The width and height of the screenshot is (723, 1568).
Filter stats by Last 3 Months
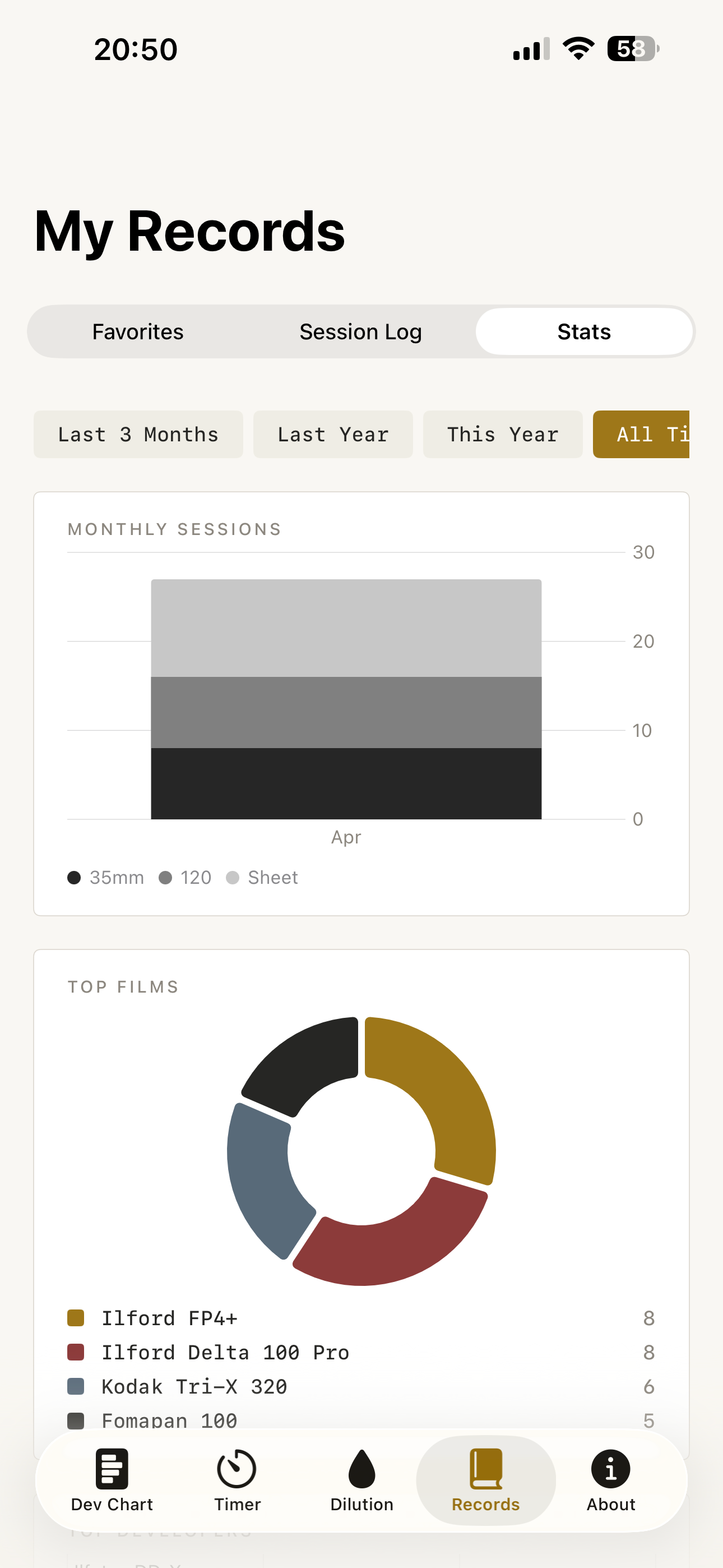(x=138, y=435)
